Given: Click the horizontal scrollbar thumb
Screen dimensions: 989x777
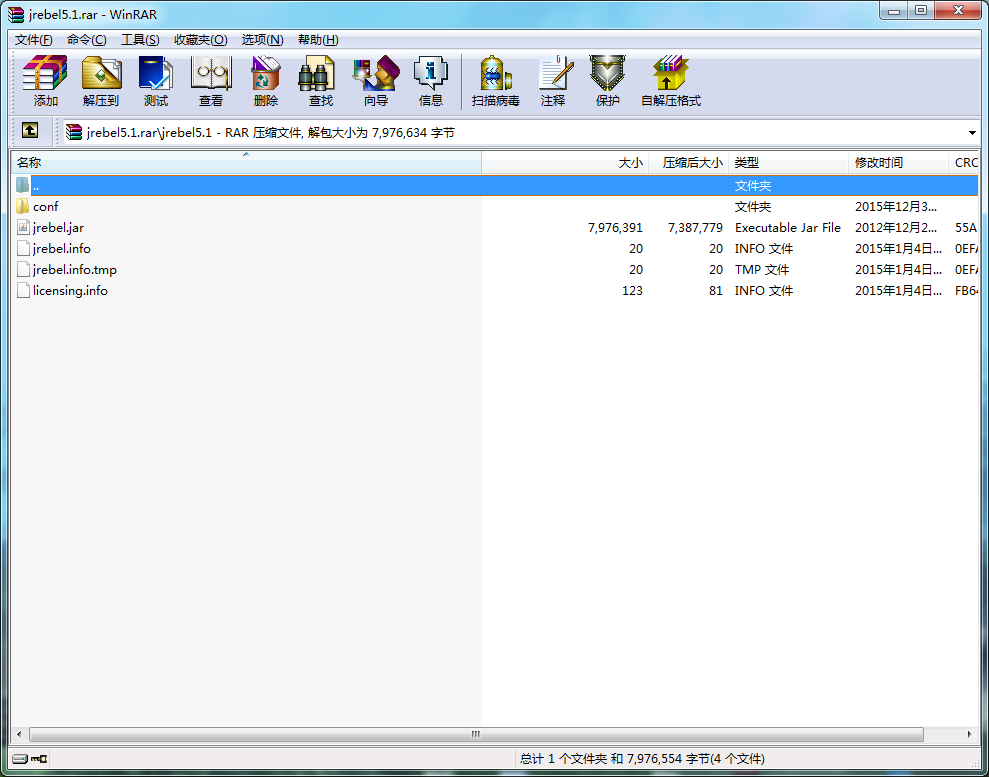Looking at the screenshot, I should (476, 734).
